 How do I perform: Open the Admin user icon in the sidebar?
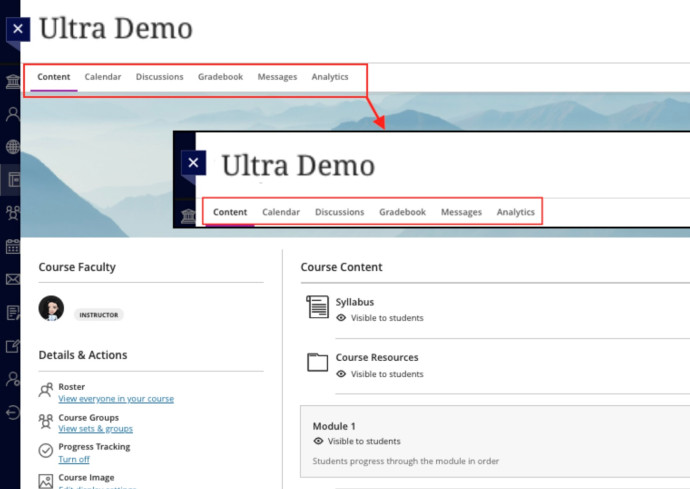point(13,379)
